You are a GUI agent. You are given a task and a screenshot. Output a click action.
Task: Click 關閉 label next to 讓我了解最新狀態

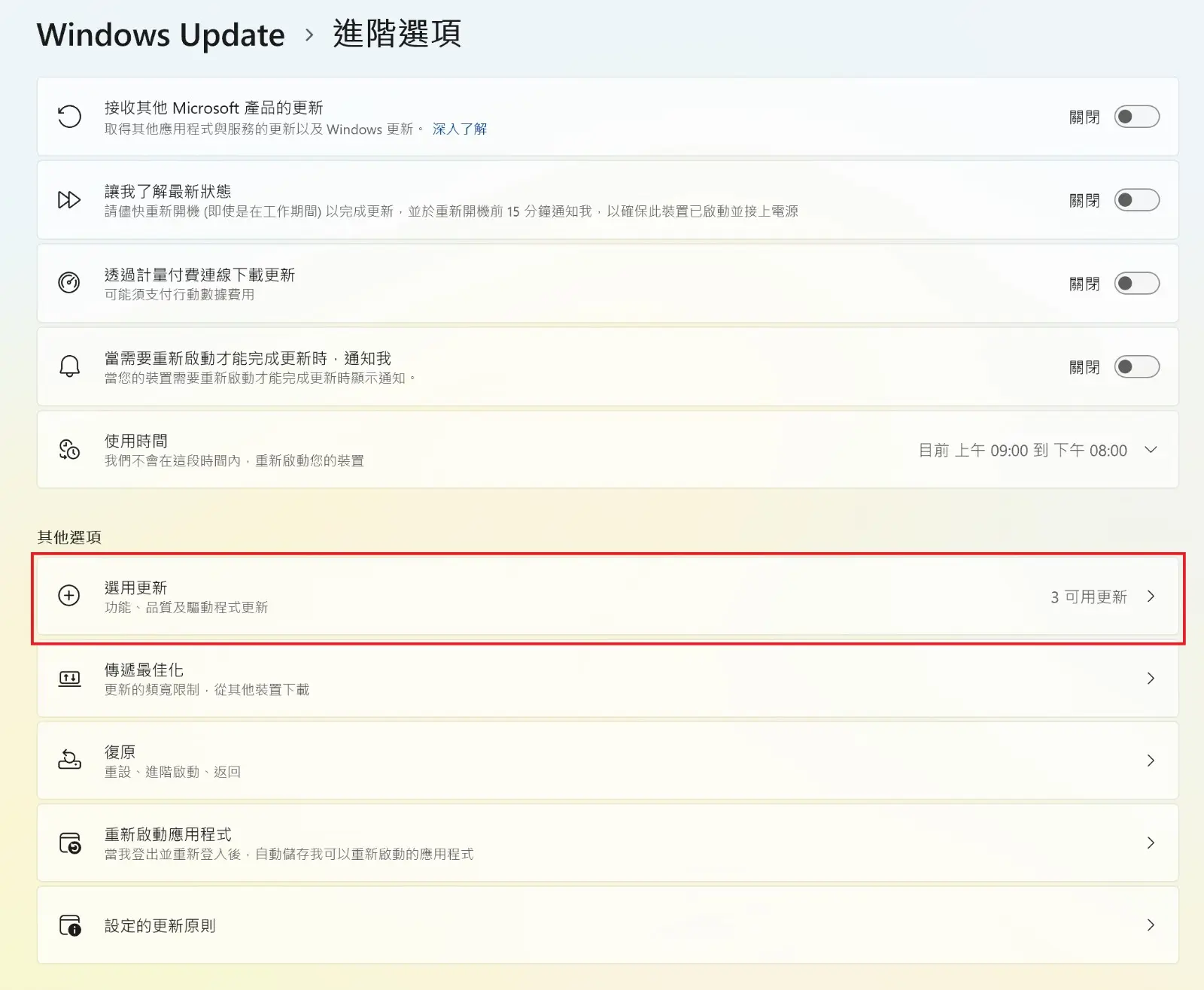[x=1084, y=200]
